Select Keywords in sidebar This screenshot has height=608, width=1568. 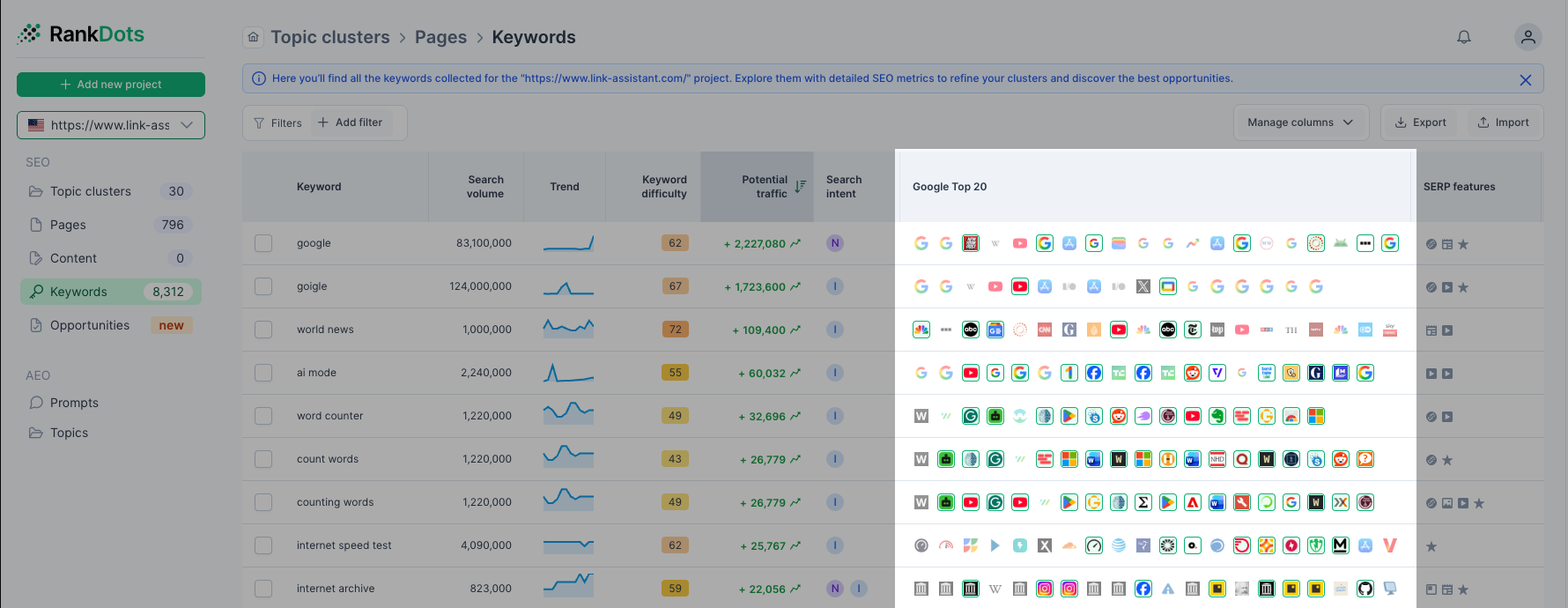111,292
